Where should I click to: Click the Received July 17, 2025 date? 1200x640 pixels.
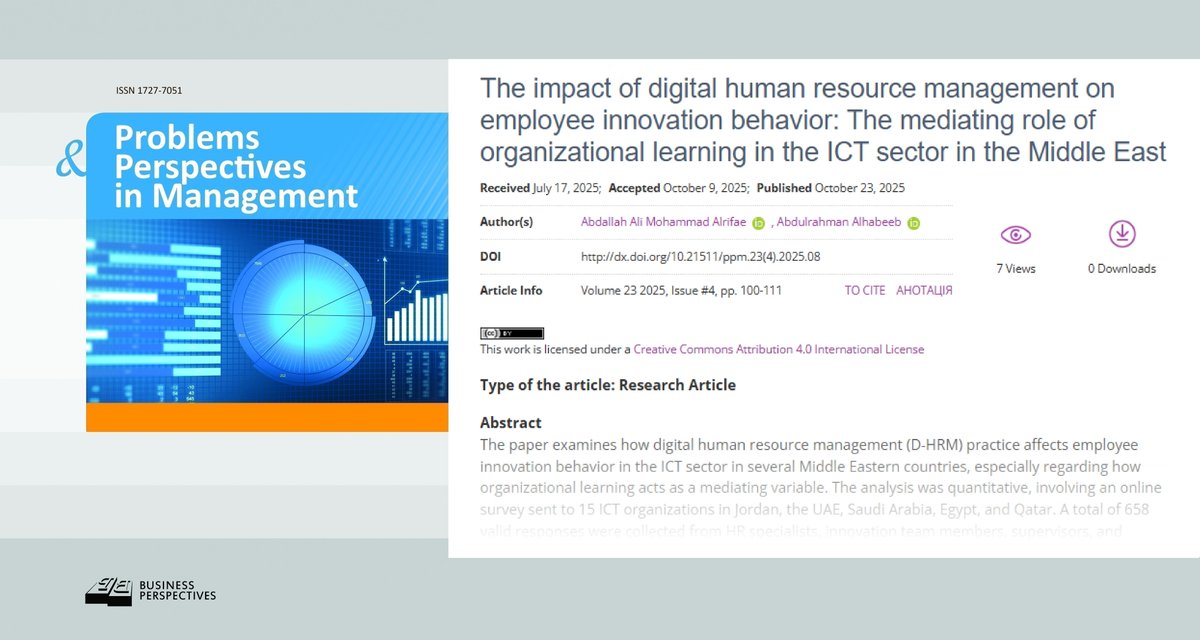(541, 188)
